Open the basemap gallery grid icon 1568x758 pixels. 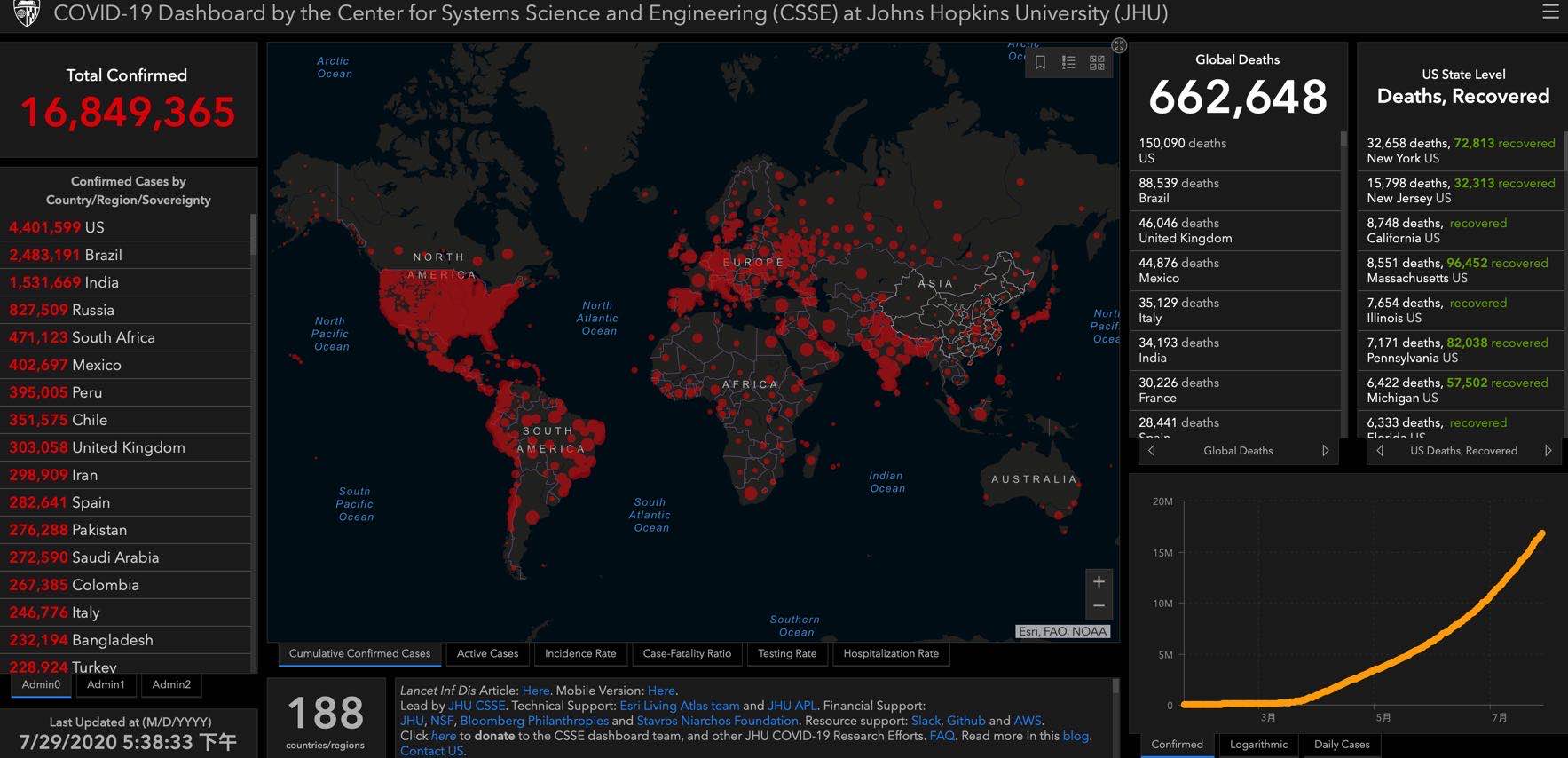(x=1097, y=62)
